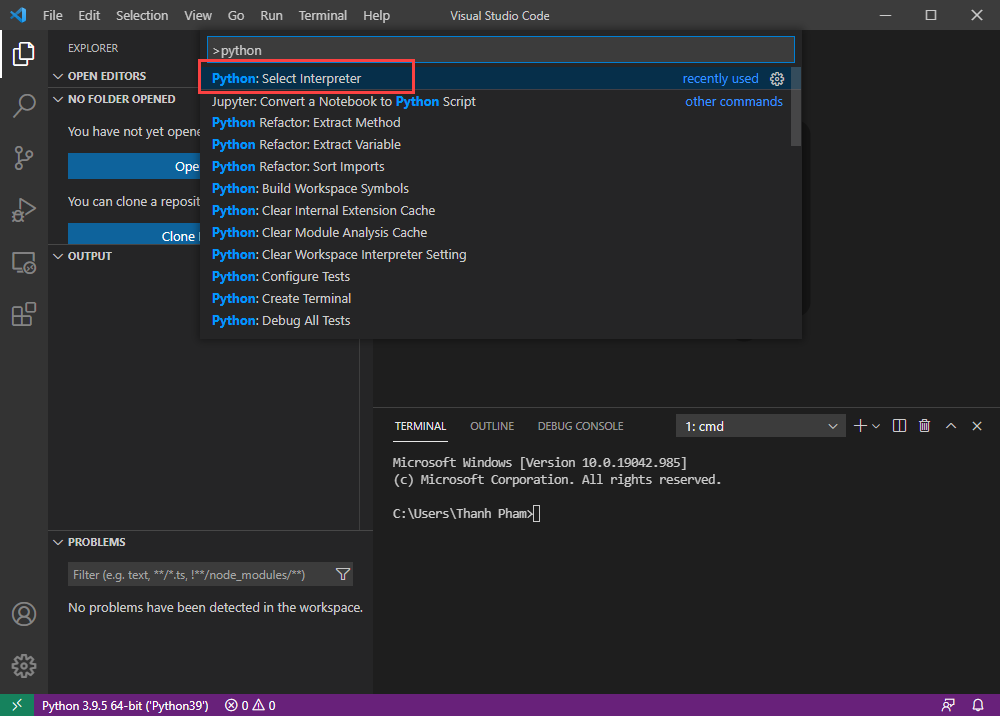Close the terminal panel

point(976,426)
